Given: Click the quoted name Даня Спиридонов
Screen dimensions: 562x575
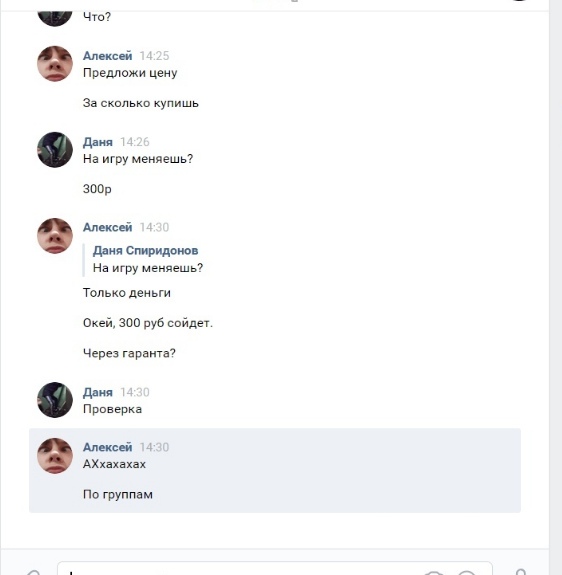Looking at the screenshot, I should (146, 250).
